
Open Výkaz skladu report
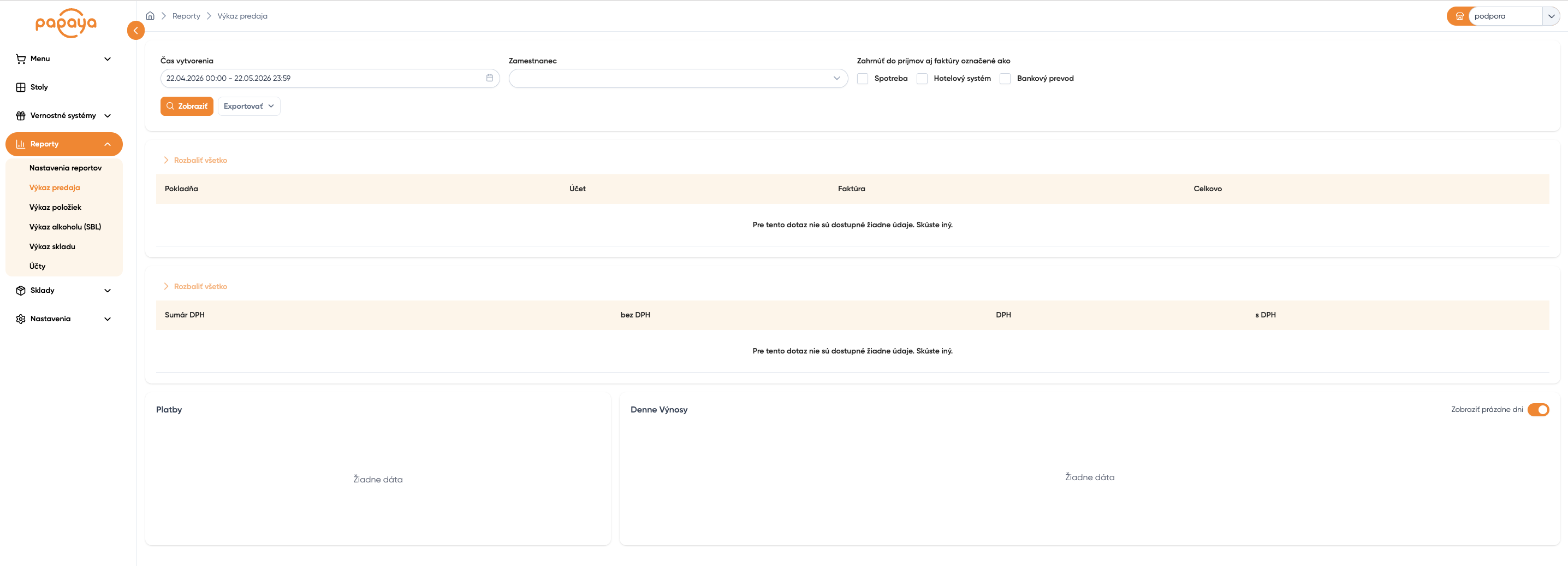coord(52,247)
